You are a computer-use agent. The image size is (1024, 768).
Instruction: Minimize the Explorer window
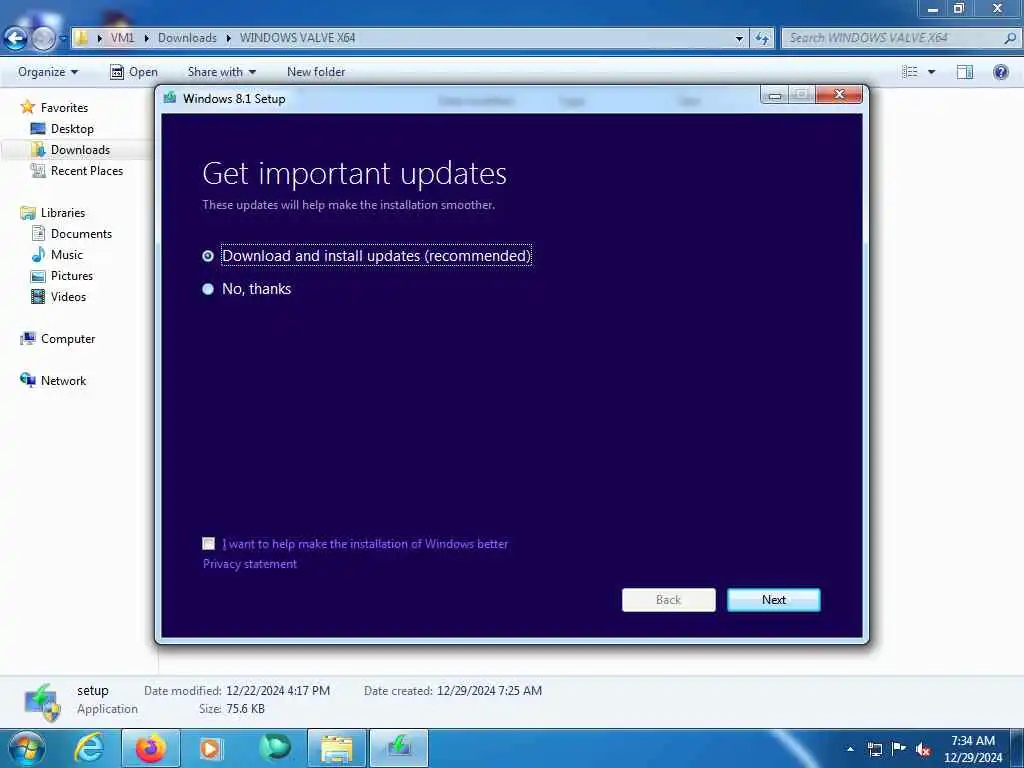(933, 8)
